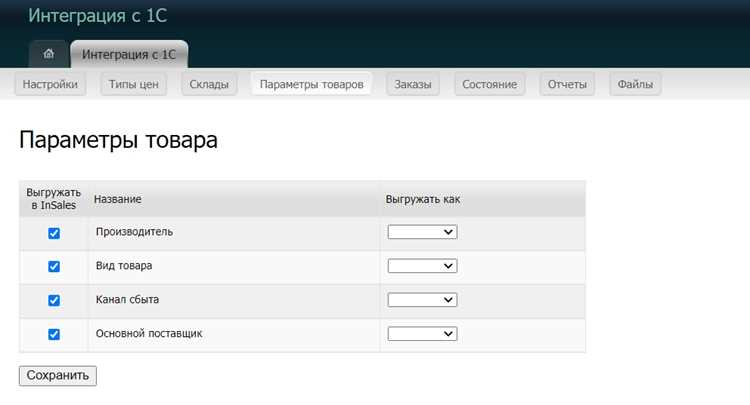Open Основной поставщик export-as dropdown
The height and width of the screenshot is (405, 750).
point(422,334)
